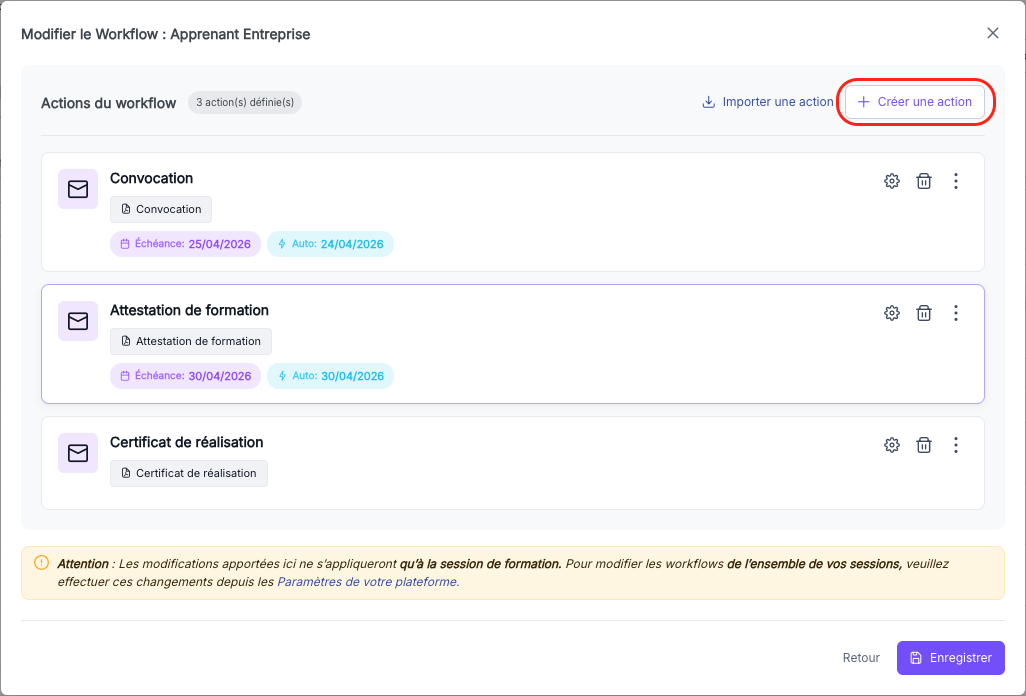The height and width of the screenshot is (696, 1026).
Task: Click the Attestation de formation document tag
Action: coord(191,341)
